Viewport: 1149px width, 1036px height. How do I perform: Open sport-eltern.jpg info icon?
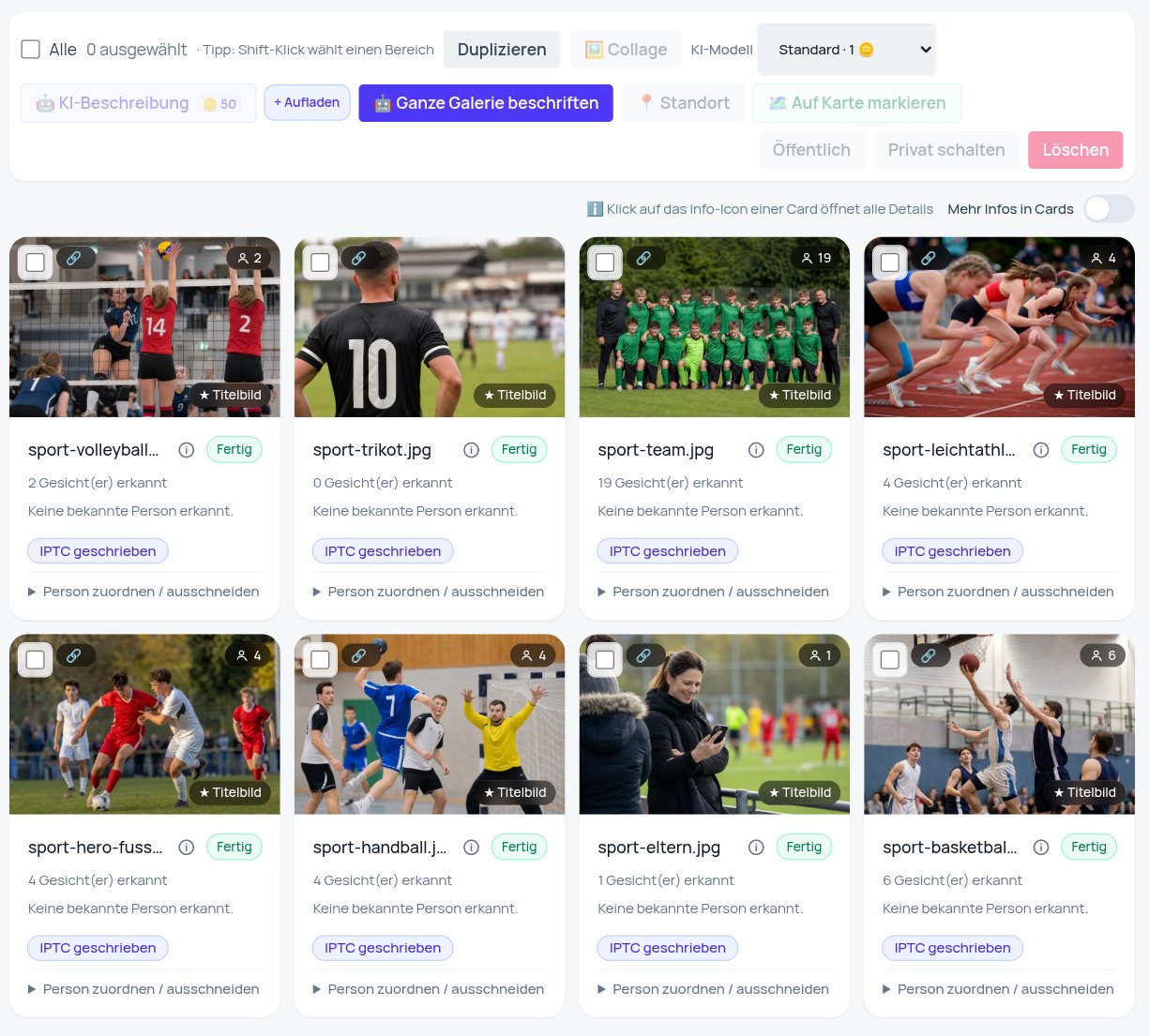click(x=756, y=848)
